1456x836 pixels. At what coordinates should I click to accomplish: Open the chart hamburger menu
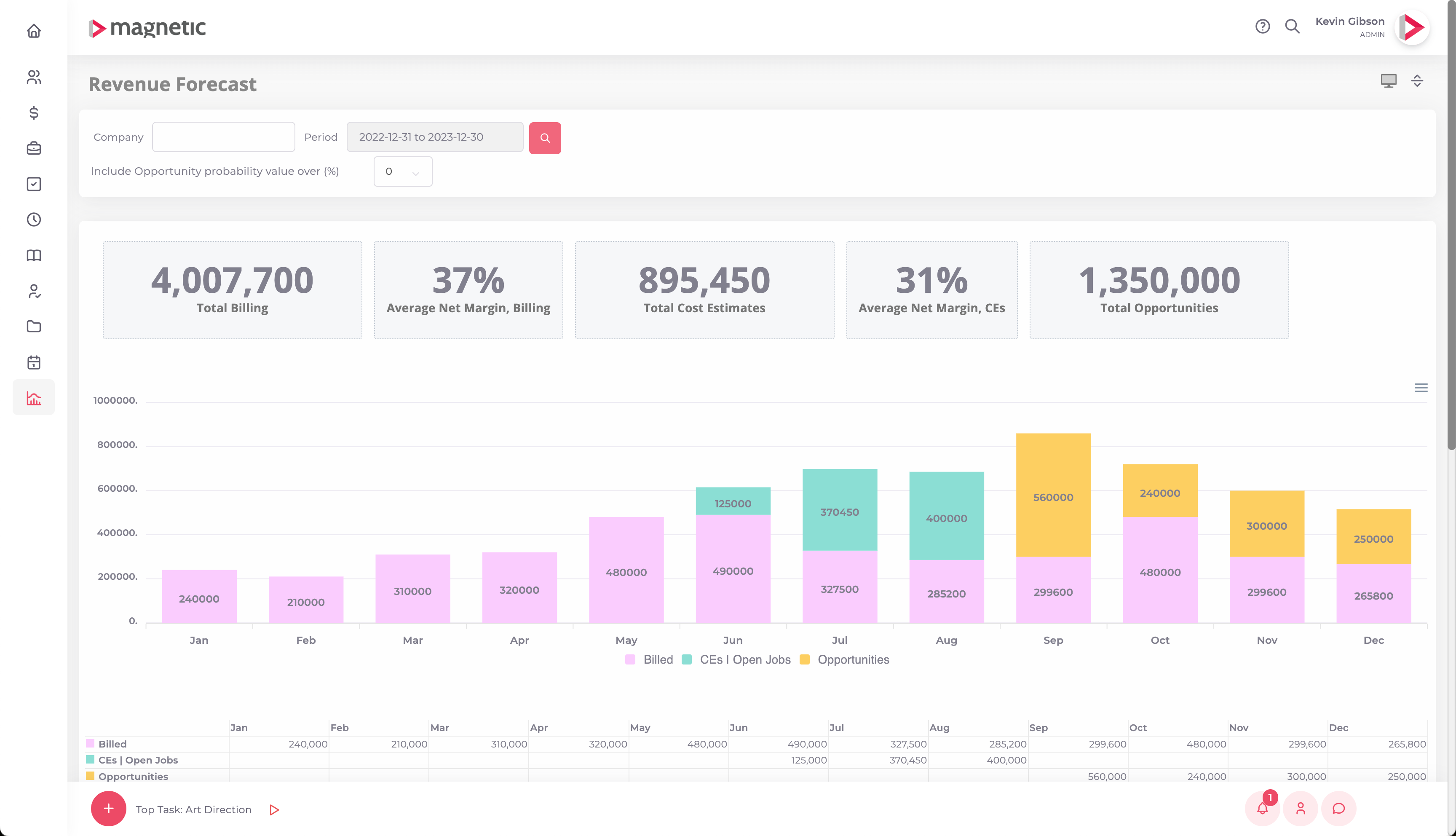click(1421, 388)
